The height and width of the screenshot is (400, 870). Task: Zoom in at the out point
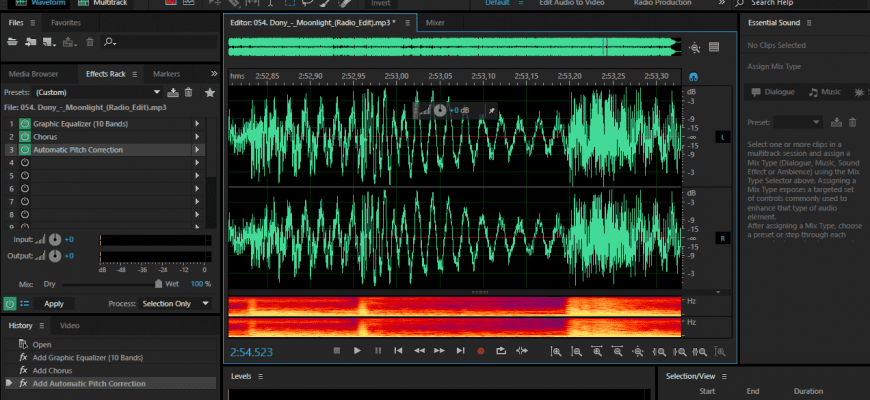click(679, 351)
